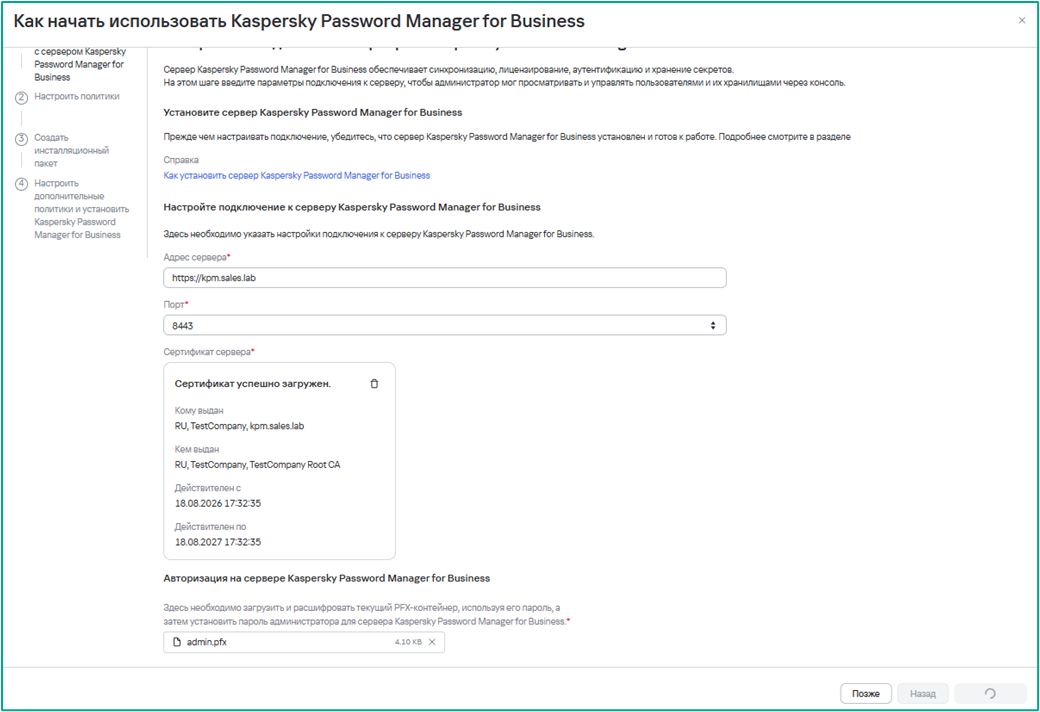
Task: Click heading Настройте подключение к серверу
Action: pyautogui.click(x=352, y=207)
